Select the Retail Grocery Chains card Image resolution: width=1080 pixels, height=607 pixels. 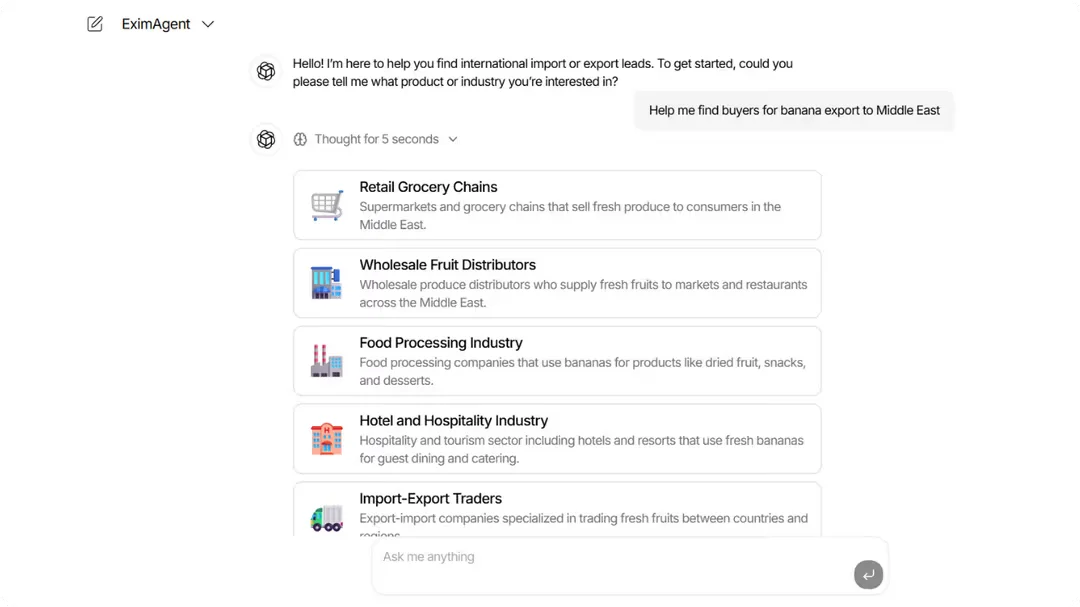coord(557,204)
